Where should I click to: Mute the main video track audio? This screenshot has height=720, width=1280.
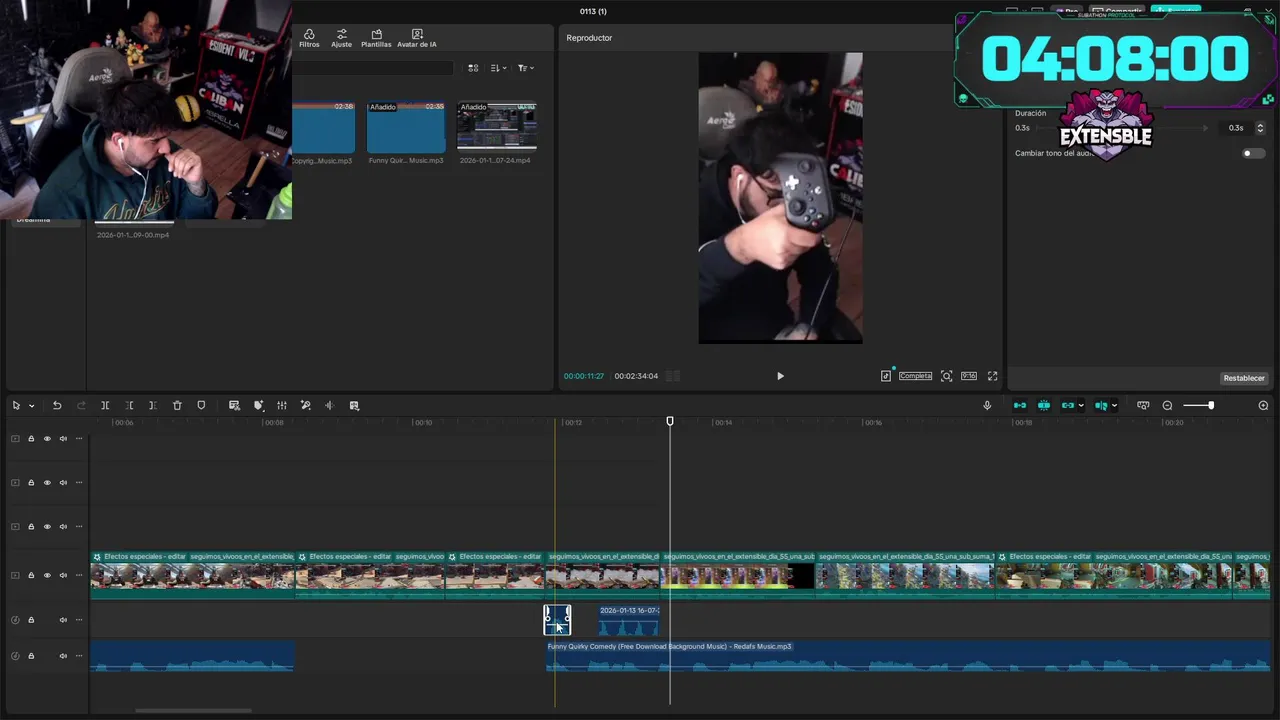click(x=62, y=575)
